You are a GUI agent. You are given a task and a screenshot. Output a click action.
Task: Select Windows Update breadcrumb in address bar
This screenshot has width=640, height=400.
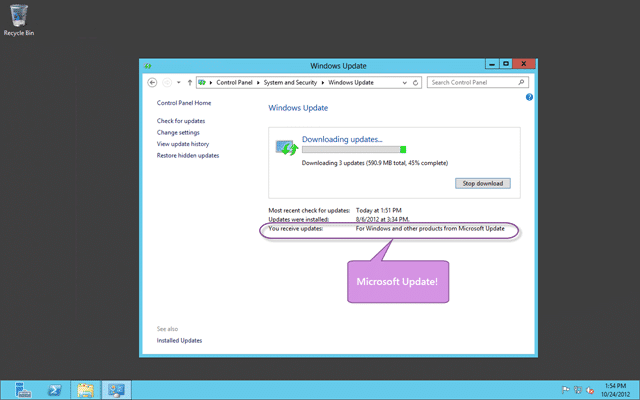click(x=351, y=82)
